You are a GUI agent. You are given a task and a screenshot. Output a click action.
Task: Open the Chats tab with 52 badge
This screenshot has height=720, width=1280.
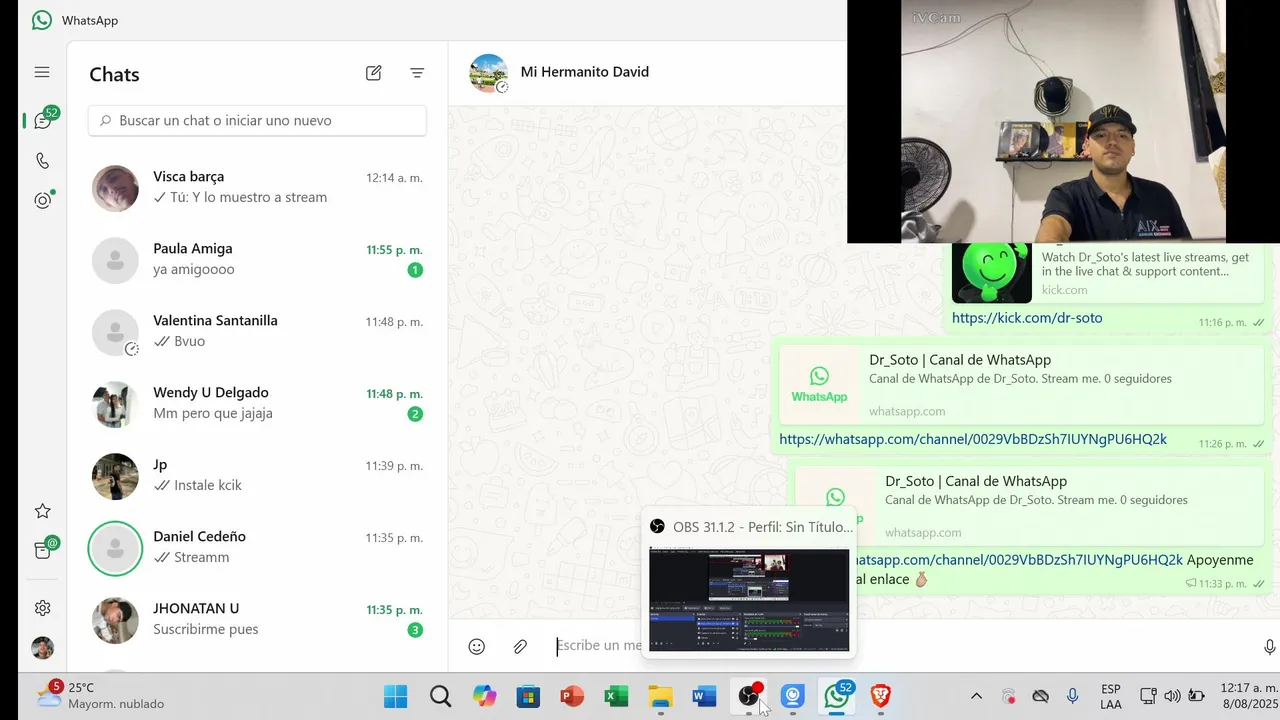[43, 120]
